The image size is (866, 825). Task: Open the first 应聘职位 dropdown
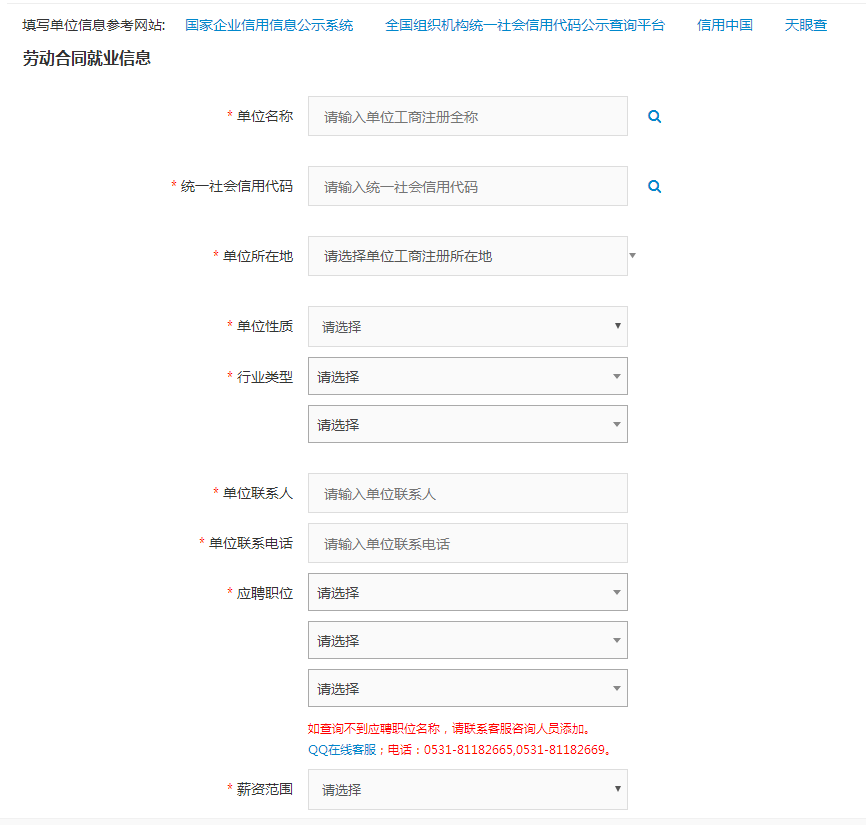467,593
